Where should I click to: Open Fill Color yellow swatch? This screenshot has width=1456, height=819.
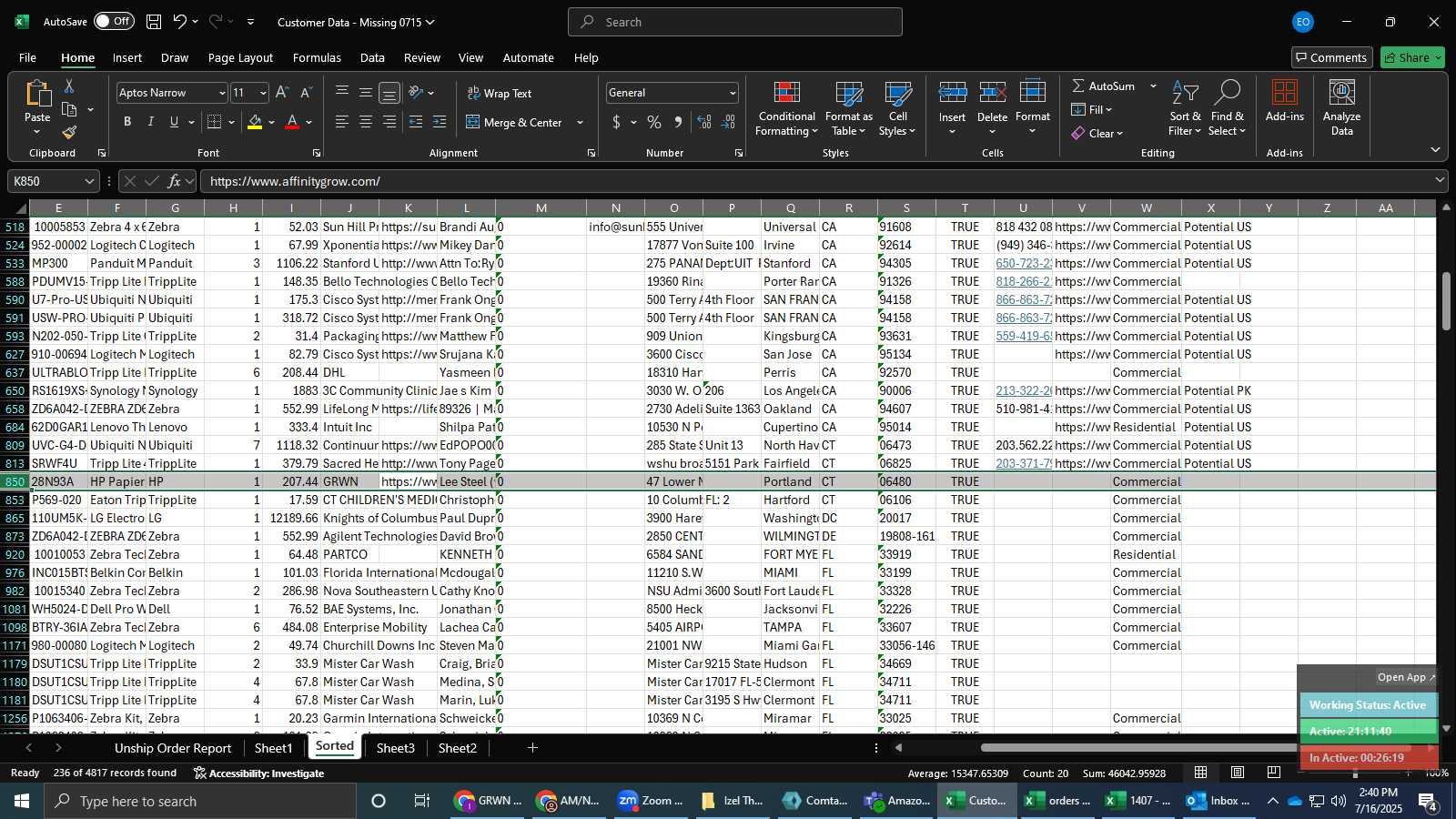pyautogui.click(x=255, y=122)
